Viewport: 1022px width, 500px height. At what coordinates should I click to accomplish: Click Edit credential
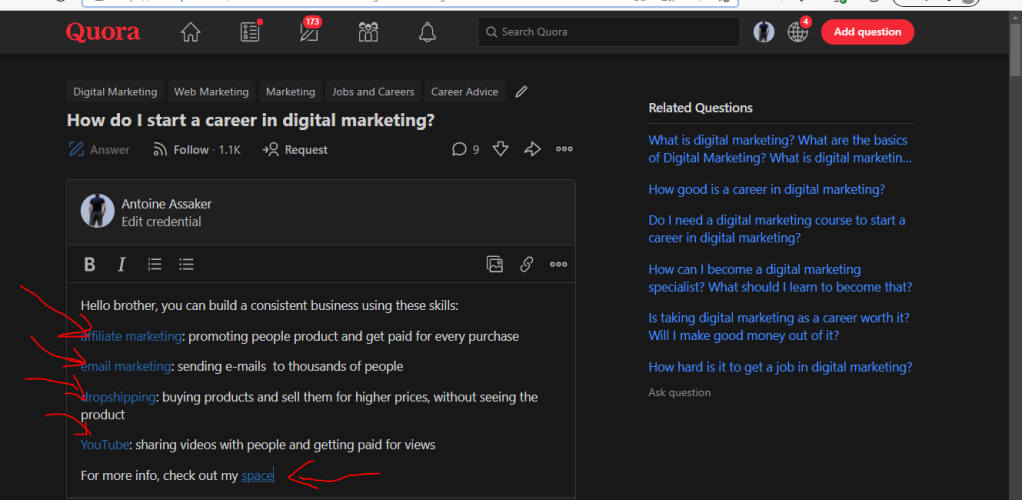point(161,222)
